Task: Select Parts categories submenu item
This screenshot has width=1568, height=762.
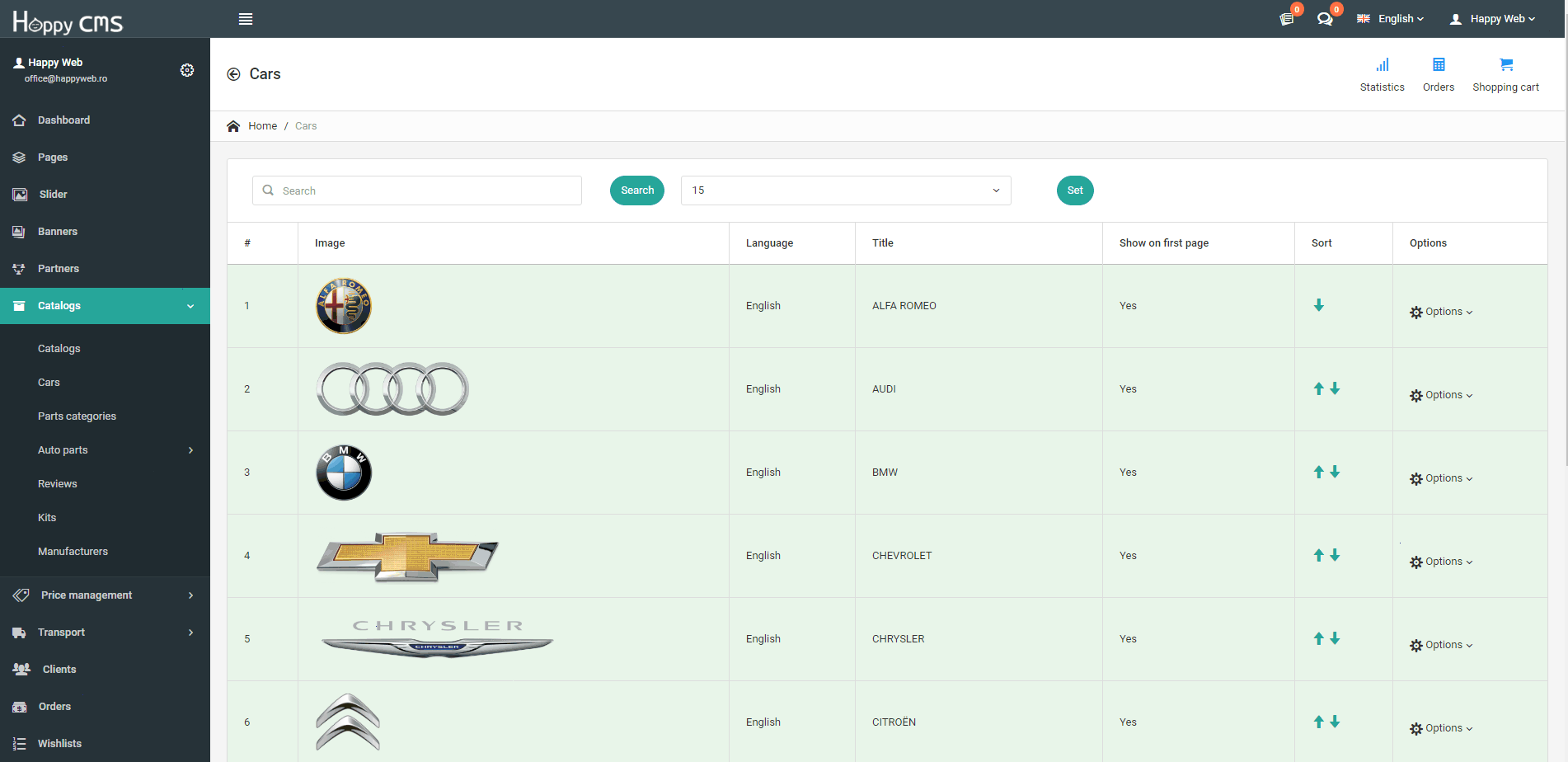Action: [x=77, y=416]
